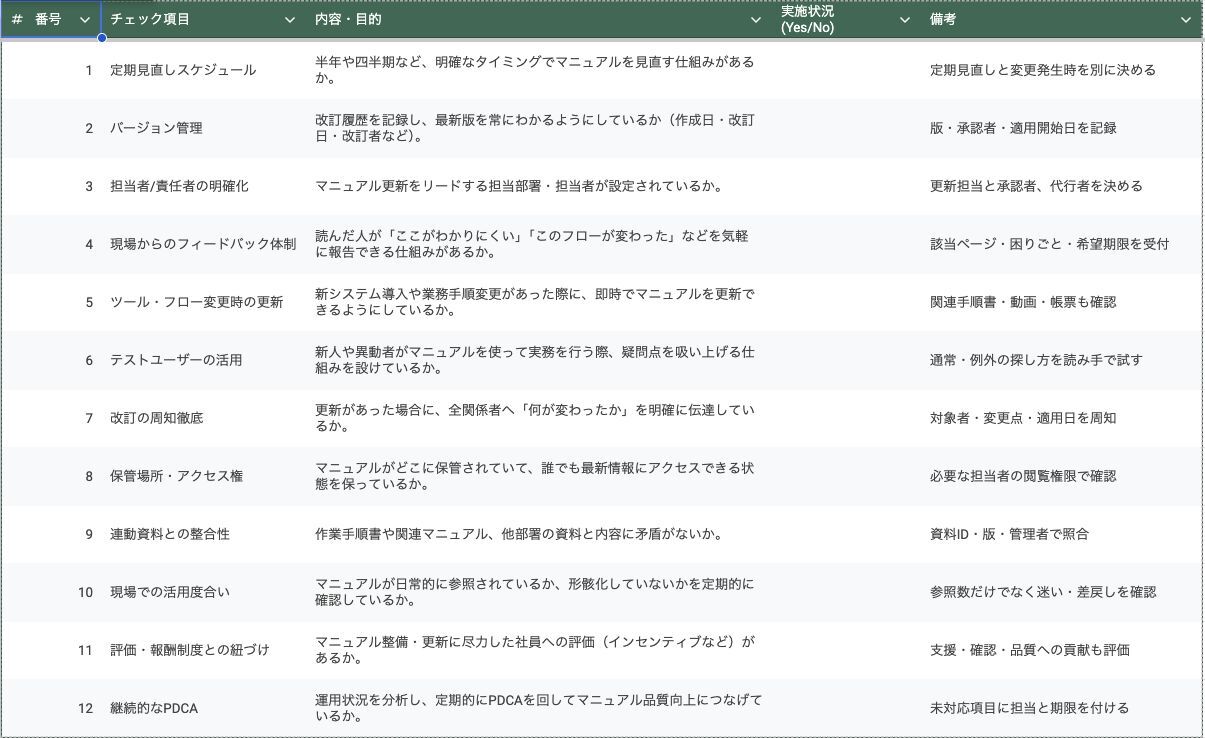Click the note 通常・例外の探し方を読み手で試す
Image resolution: width=1205 pixels, height=738 pixels.
tap(1036, 360)
